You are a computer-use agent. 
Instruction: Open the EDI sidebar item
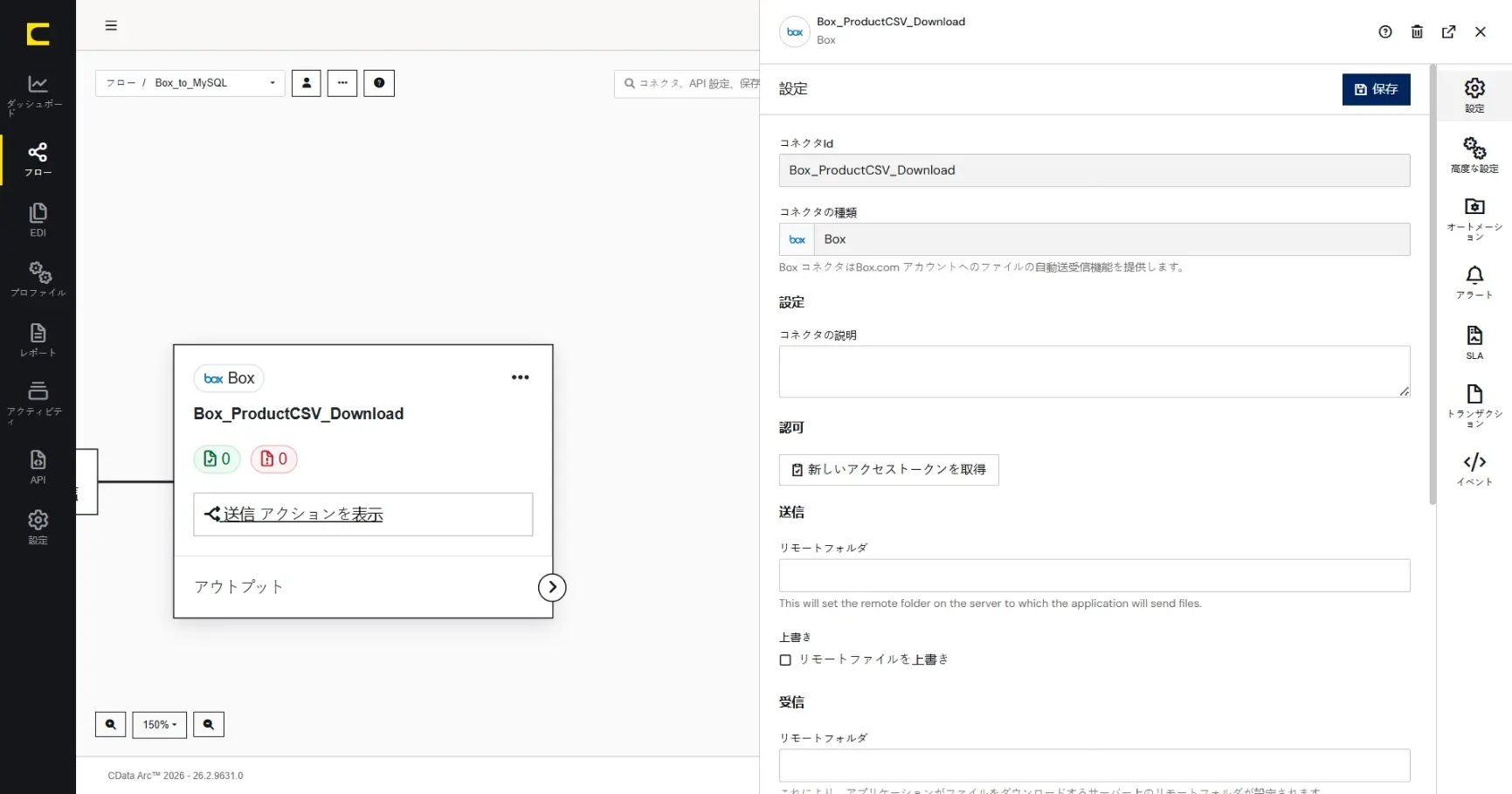tap(38, 220)
